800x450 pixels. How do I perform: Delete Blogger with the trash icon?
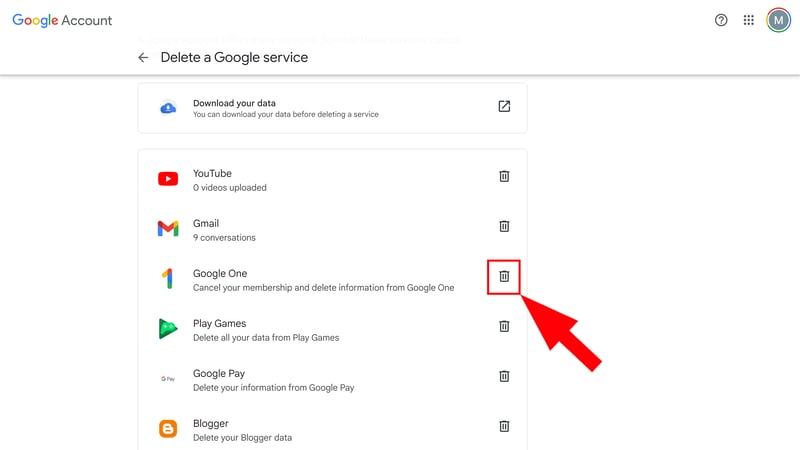click(504, 426)
